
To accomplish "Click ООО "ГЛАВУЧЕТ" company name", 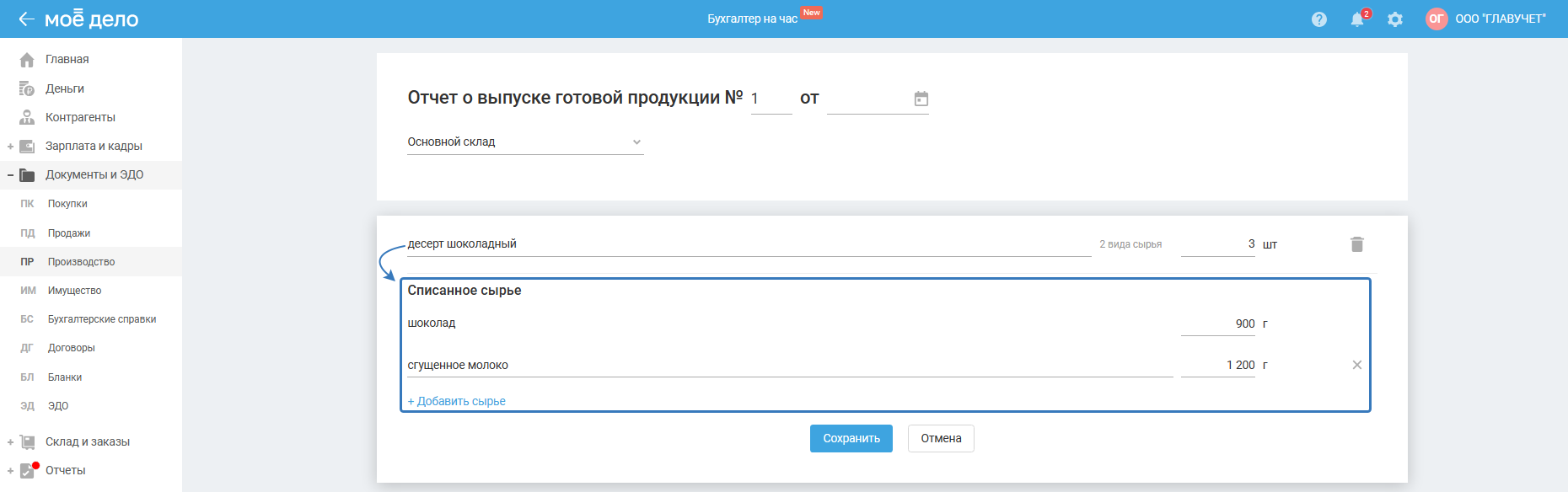I will tap(1501, 19).
